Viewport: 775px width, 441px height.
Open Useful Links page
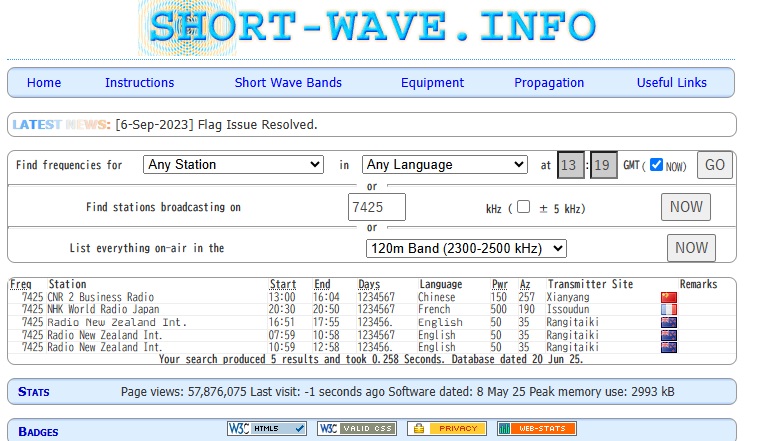pyautogui.click(x=672, y=83)
